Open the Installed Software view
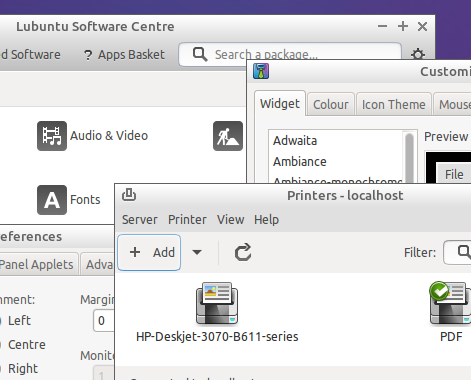Image resolution: width=471 pixels, height=380 pixels. (30, 55)
